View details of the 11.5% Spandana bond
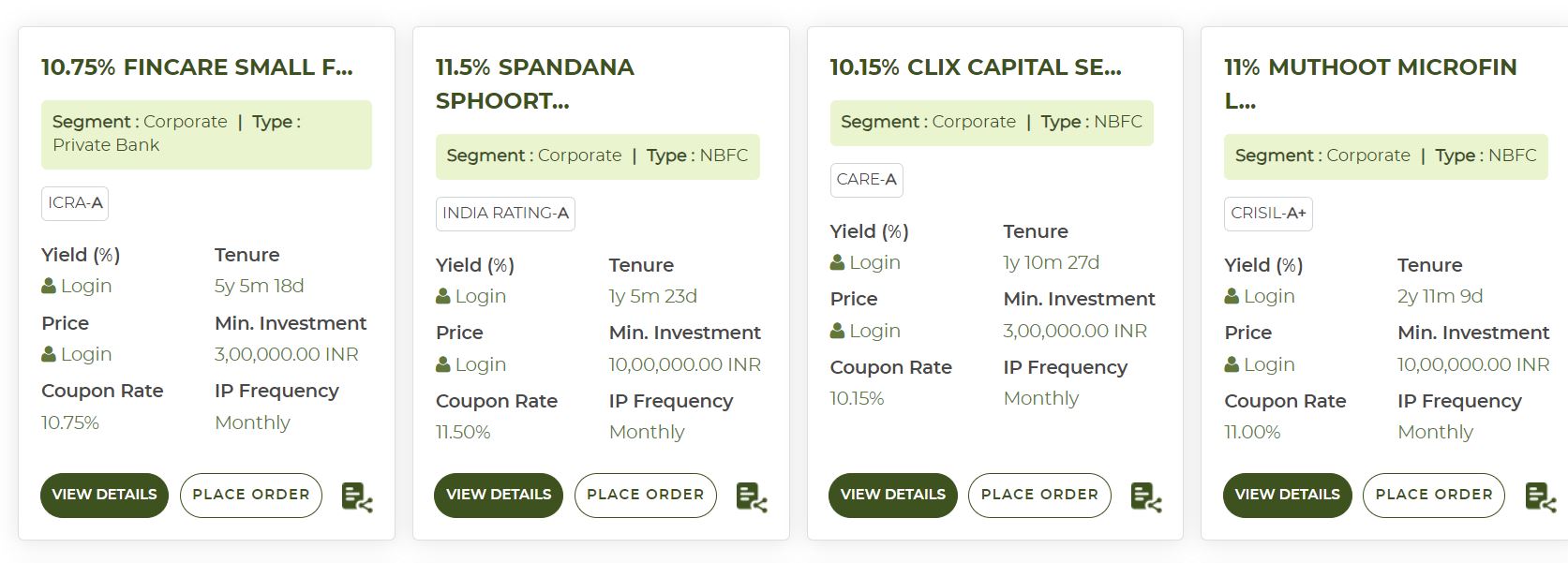Screen dimensions: 1568x563 (499, 495)
